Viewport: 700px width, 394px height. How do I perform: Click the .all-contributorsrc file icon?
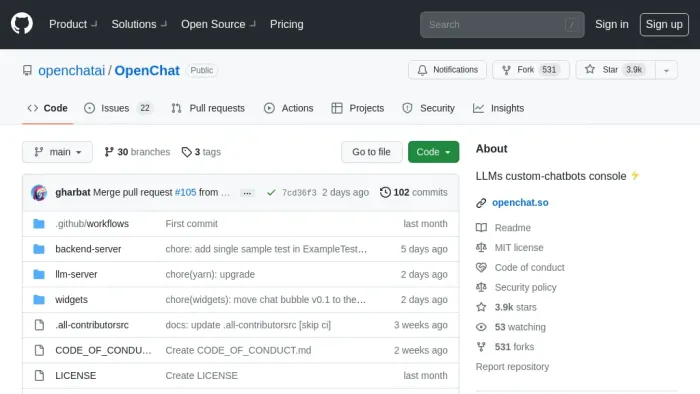39,325
